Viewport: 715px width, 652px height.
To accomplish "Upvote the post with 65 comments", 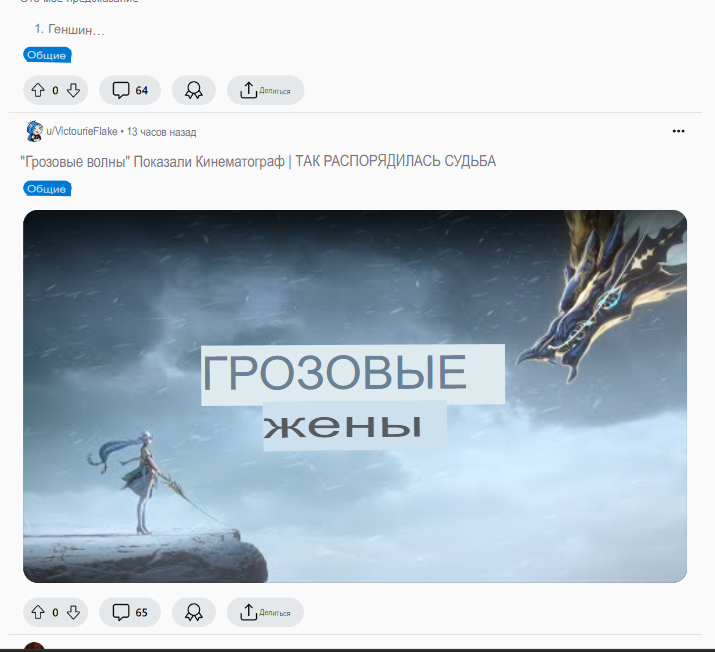I will (x=38, y=612).
